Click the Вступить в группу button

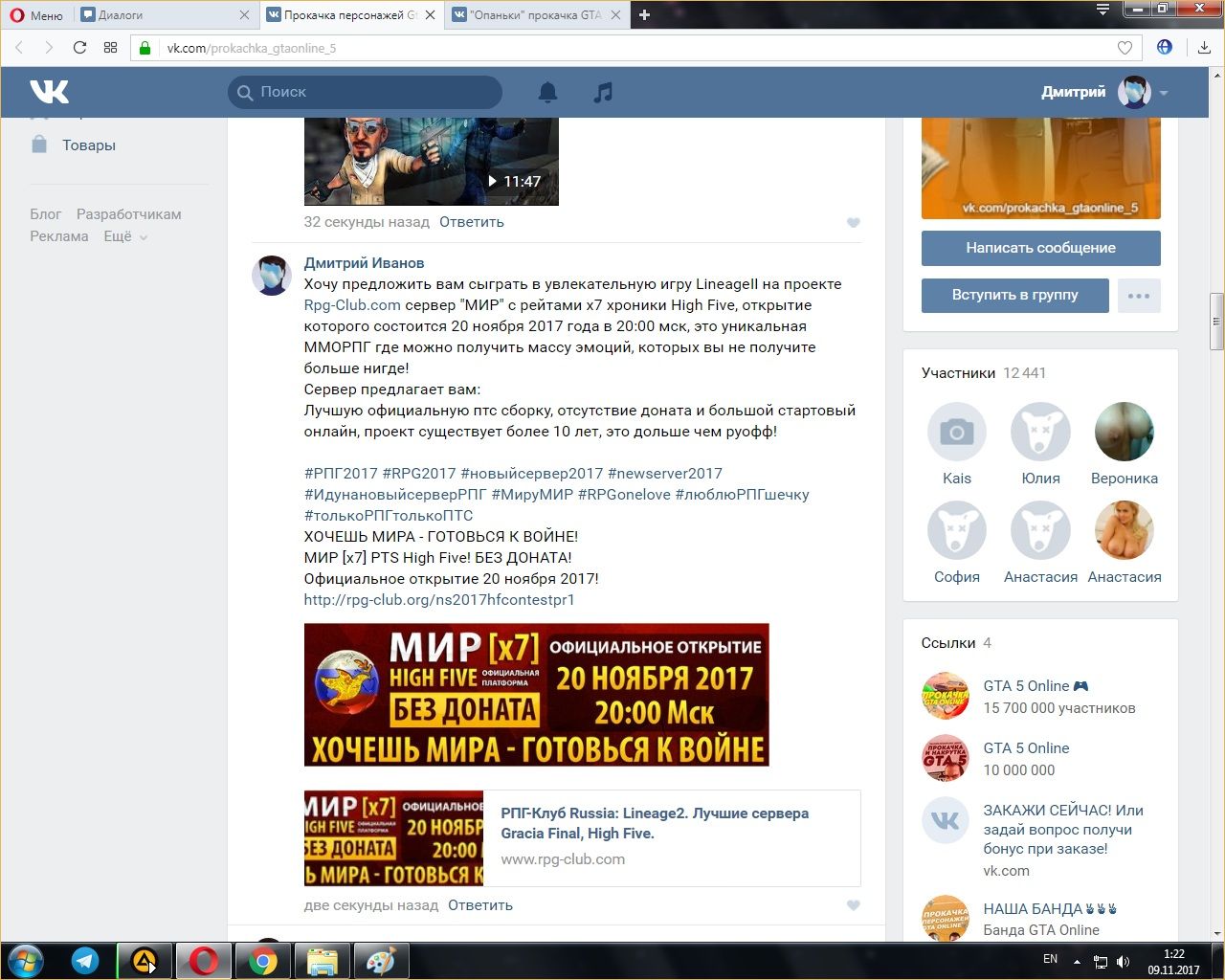tap(1014, 296)
